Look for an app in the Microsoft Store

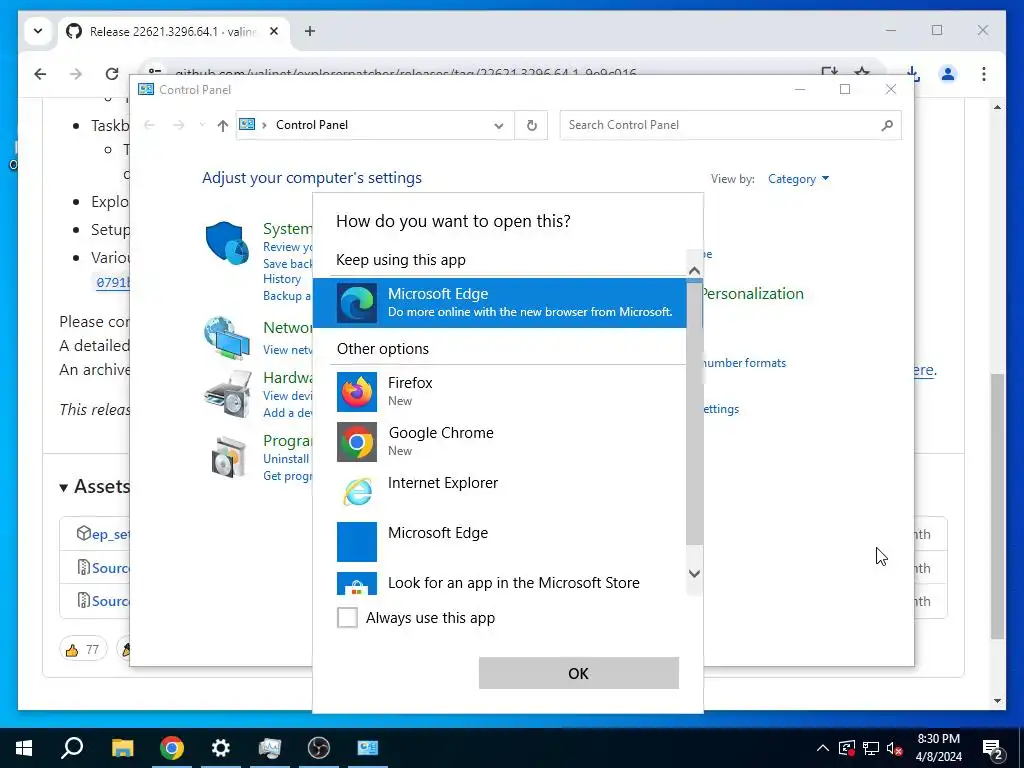[x=500, y=582]
